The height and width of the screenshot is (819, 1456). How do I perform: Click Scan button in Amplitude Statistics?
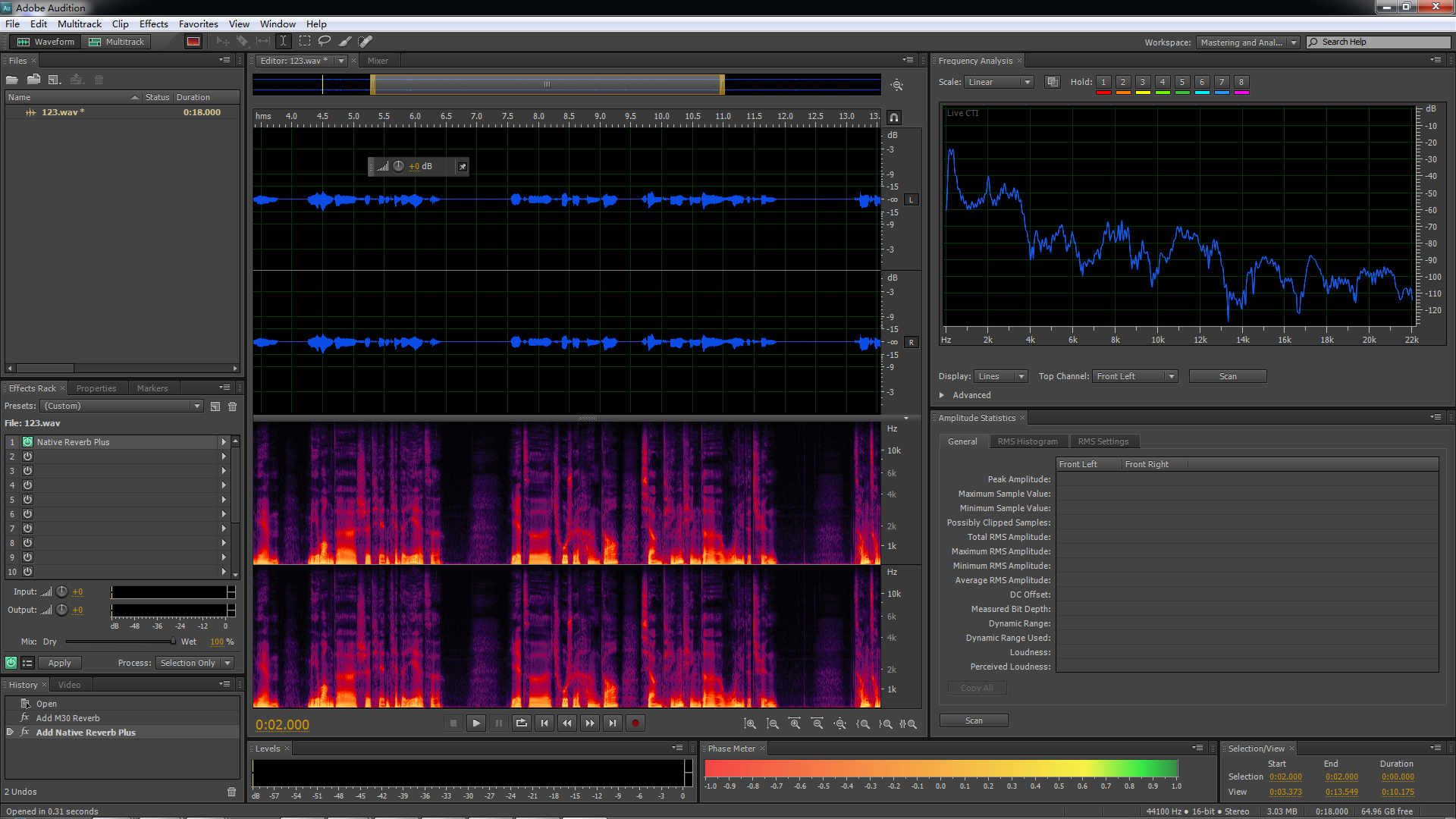tap(974, 720)
